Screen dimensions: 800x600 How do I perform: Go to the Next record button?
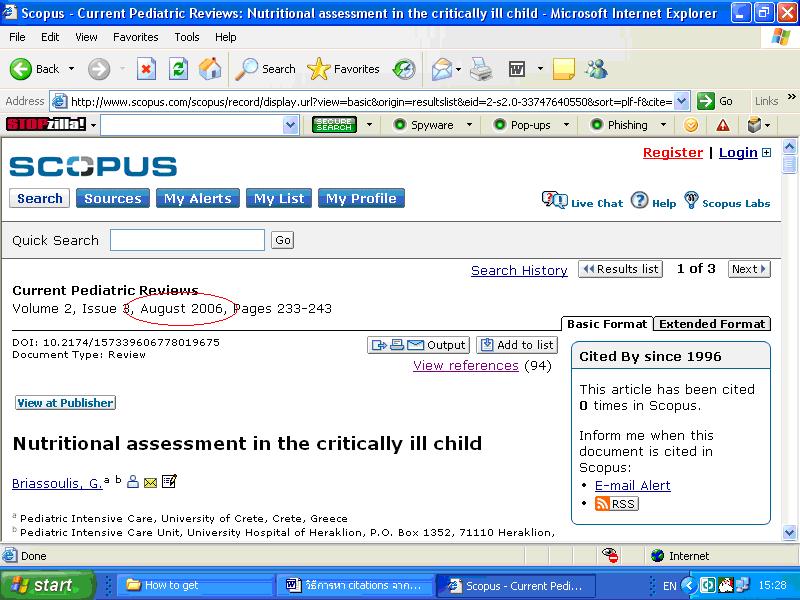coord(749,269)
